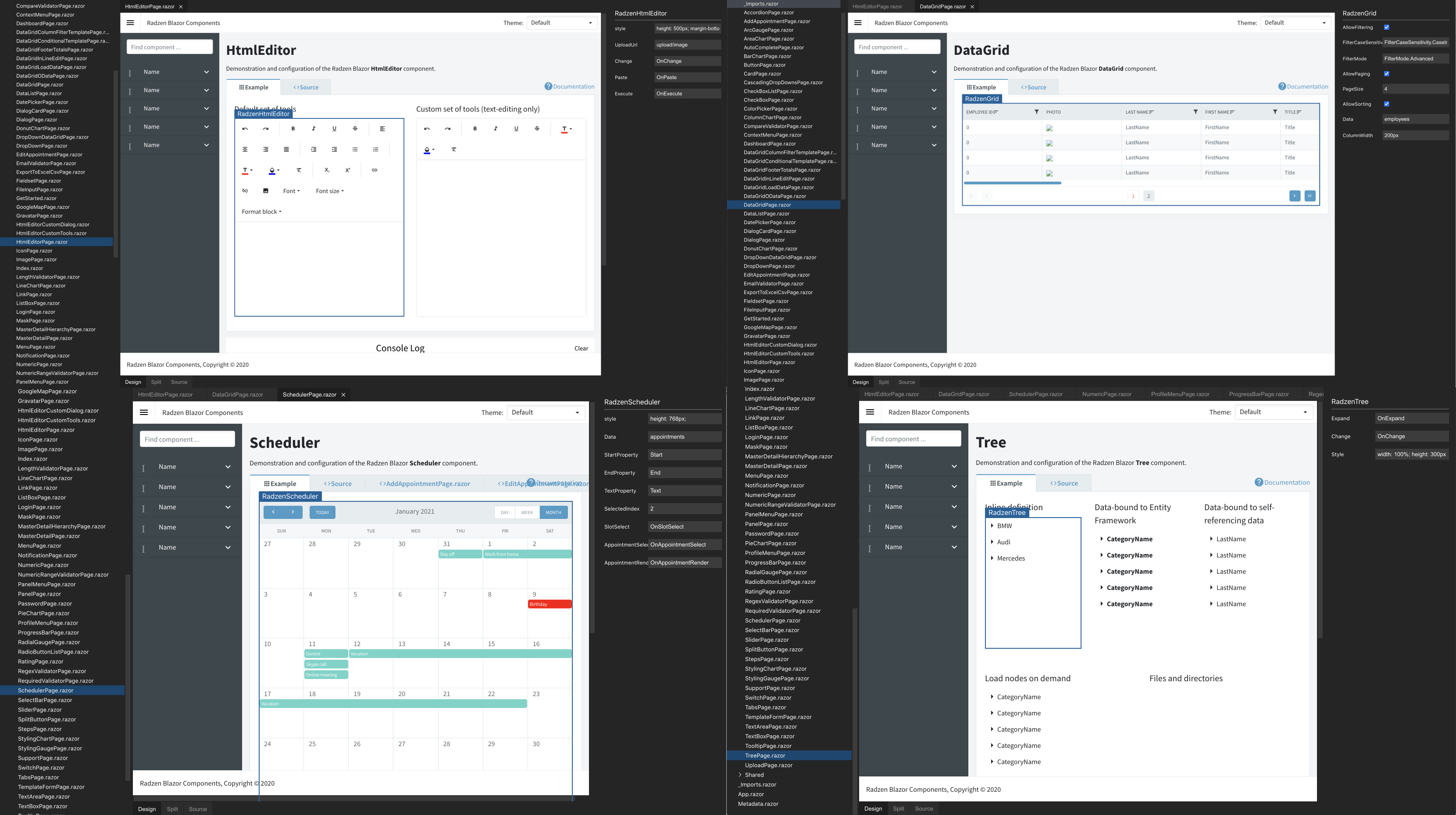Screen dimensions: 1456x815
Task: Toggle underline in the default HtmlEditor toolbar
Action: (x=334, y=129)
